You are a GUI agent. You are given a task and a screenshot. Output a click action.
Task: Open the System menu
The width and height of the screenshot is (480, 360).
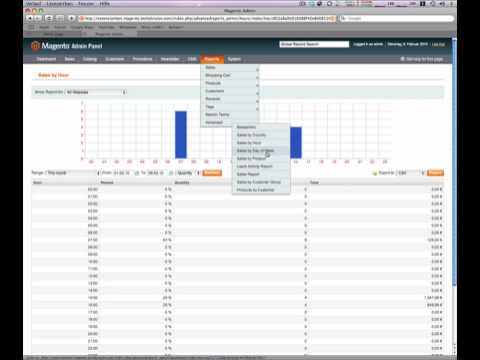point(234,59)
